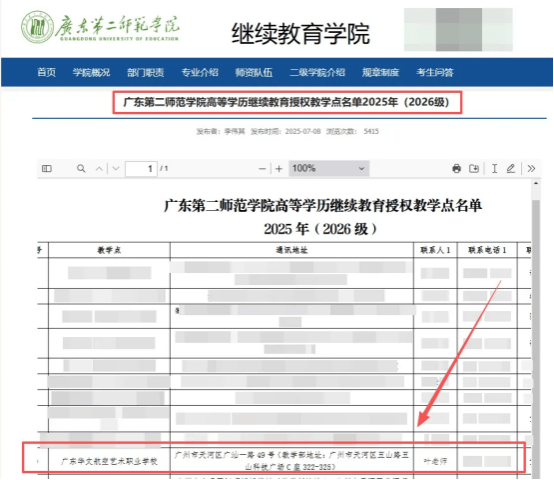The height and width of the screenshot is (480, 554).
Task: Click the 联系电话1 column header
Action: pos(487,250)
